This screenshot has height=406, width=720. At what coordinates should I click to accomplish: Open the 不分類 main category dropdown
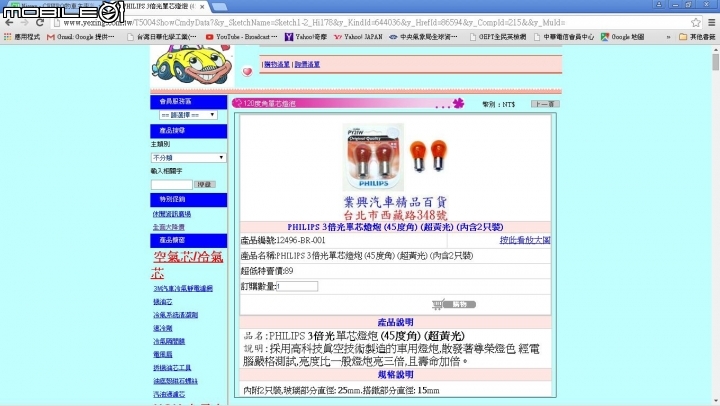click(188, 158)
